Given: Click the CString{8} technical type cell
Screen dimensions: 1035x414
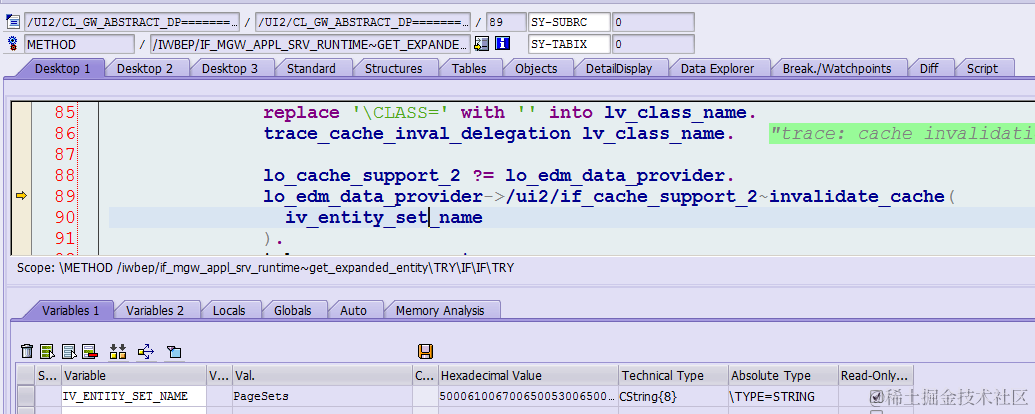Looking at the screenshot, I should [673, 396].
